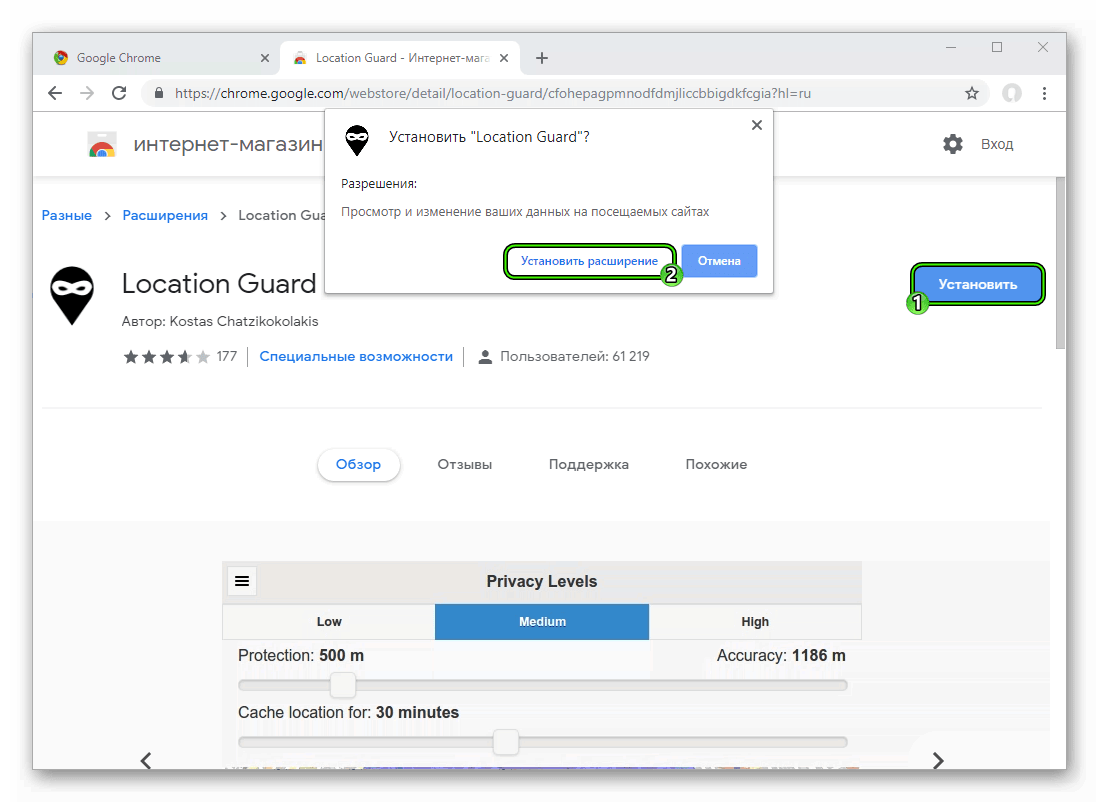The width and height of the screenshot is (1099, 802).
Task: Click the Chrome Web Store rainbow logo
Action: click(x=102, y=144)
